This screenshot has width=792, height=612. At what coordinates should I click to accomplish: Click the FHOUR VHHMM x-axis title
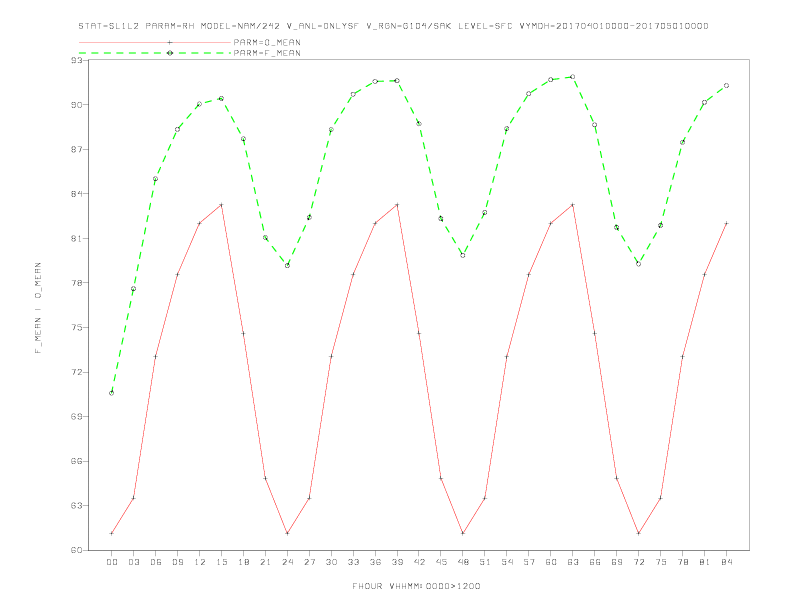[416, 586]
